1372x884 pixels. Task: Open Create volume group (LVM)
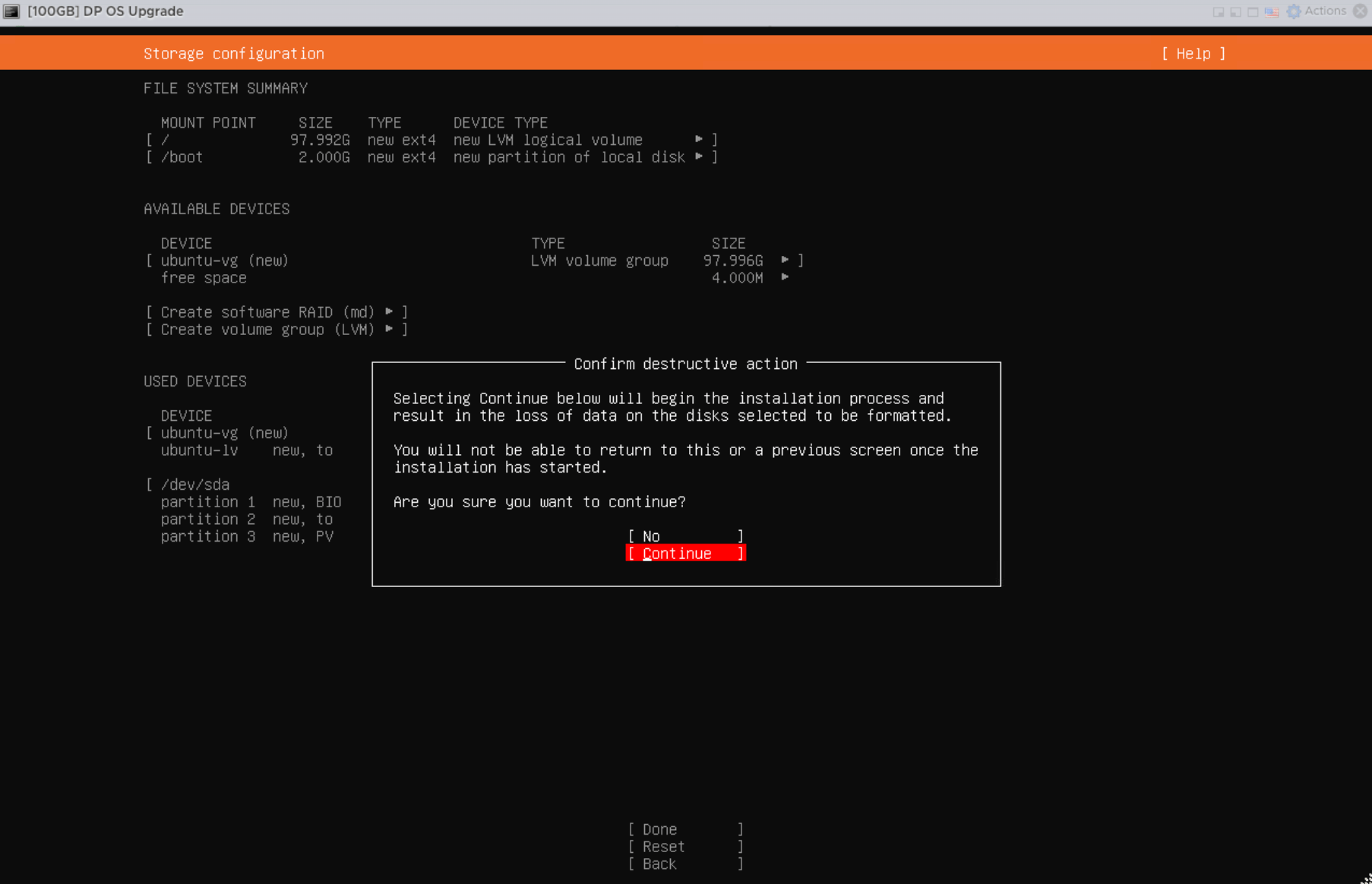(x=277, y=330)
